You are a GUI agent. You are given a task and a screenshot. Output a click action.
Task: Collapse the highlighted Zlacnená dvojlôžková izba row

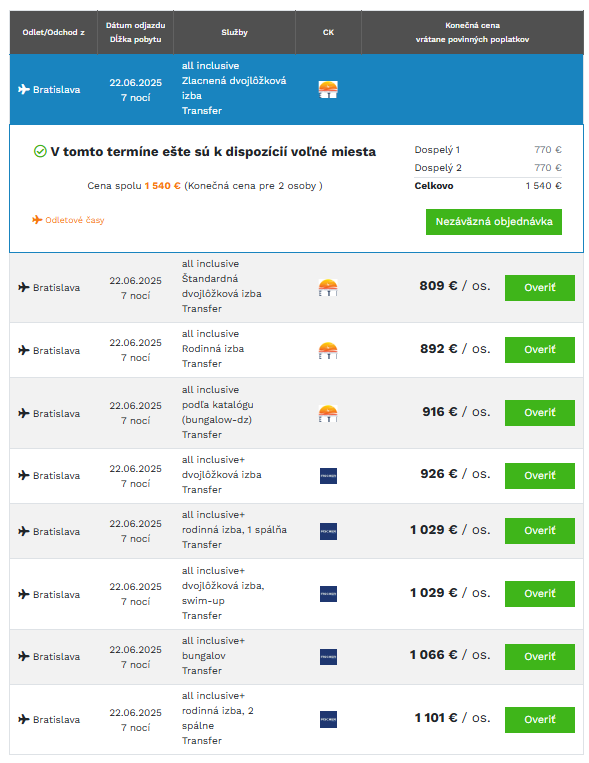pos(296,89)
